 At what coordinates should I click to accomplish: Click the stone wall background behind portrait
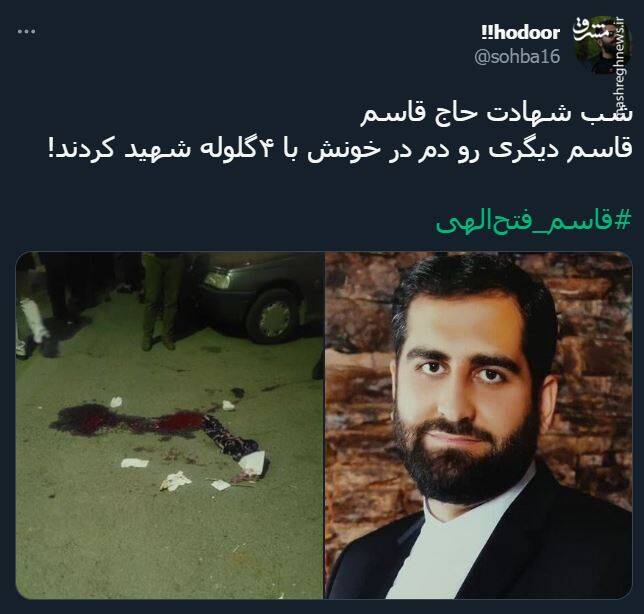pyautogui.click(x=596, y=370)
